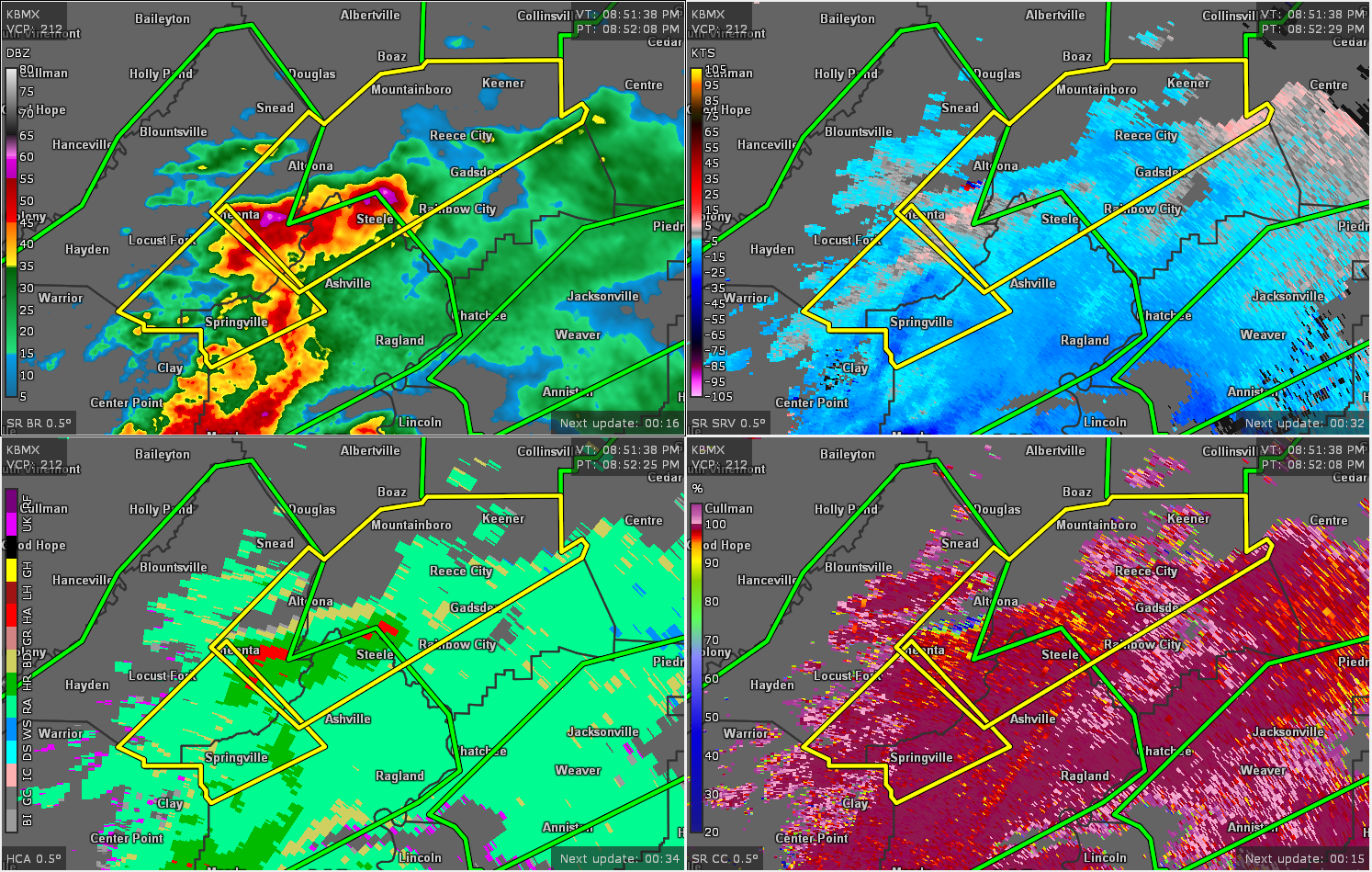Click PT 08:52:25 PM time in HCA panel
The height and width of the screenshot is (872, 1372).
coord(628,464)
